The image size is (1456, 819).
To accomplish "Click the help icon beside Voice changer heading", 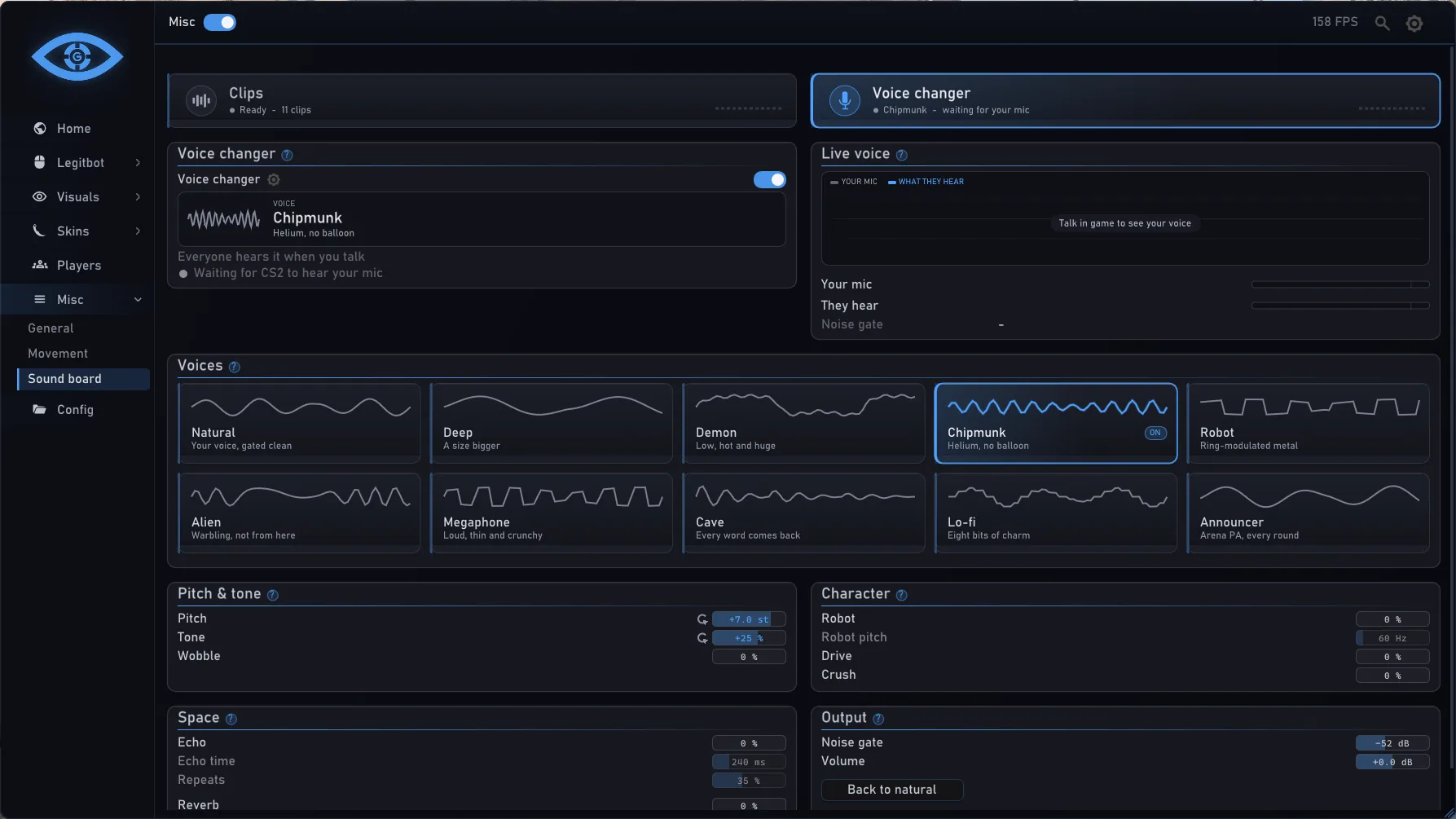I will pos(287,155).
